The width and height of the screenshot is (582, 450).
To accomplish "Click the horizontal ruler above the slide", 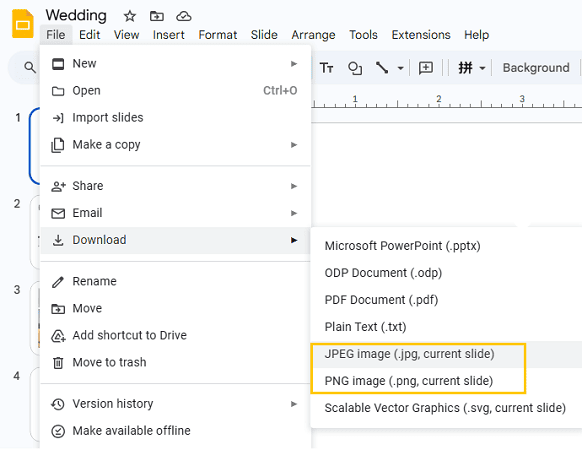I will 447,100.
